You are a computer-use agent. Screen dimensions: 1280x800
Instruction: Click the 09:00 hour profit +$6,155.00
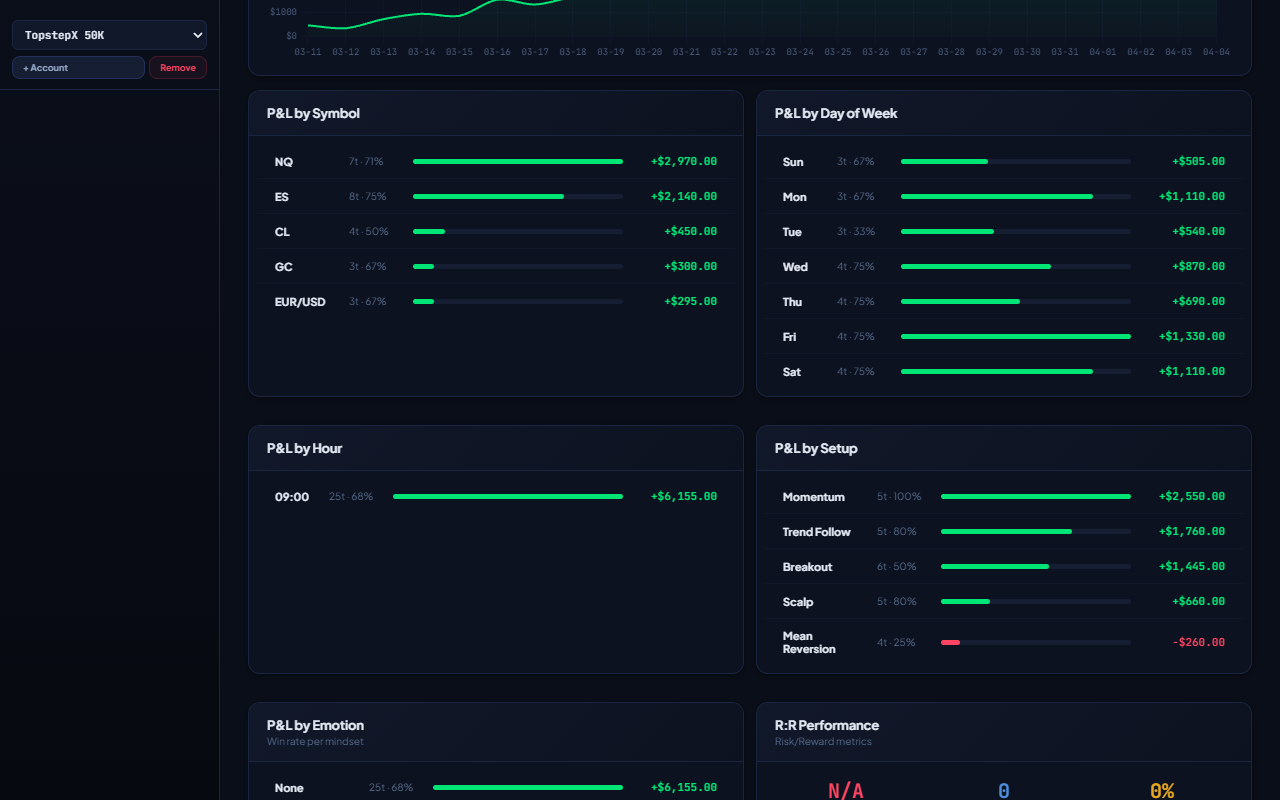684,497
